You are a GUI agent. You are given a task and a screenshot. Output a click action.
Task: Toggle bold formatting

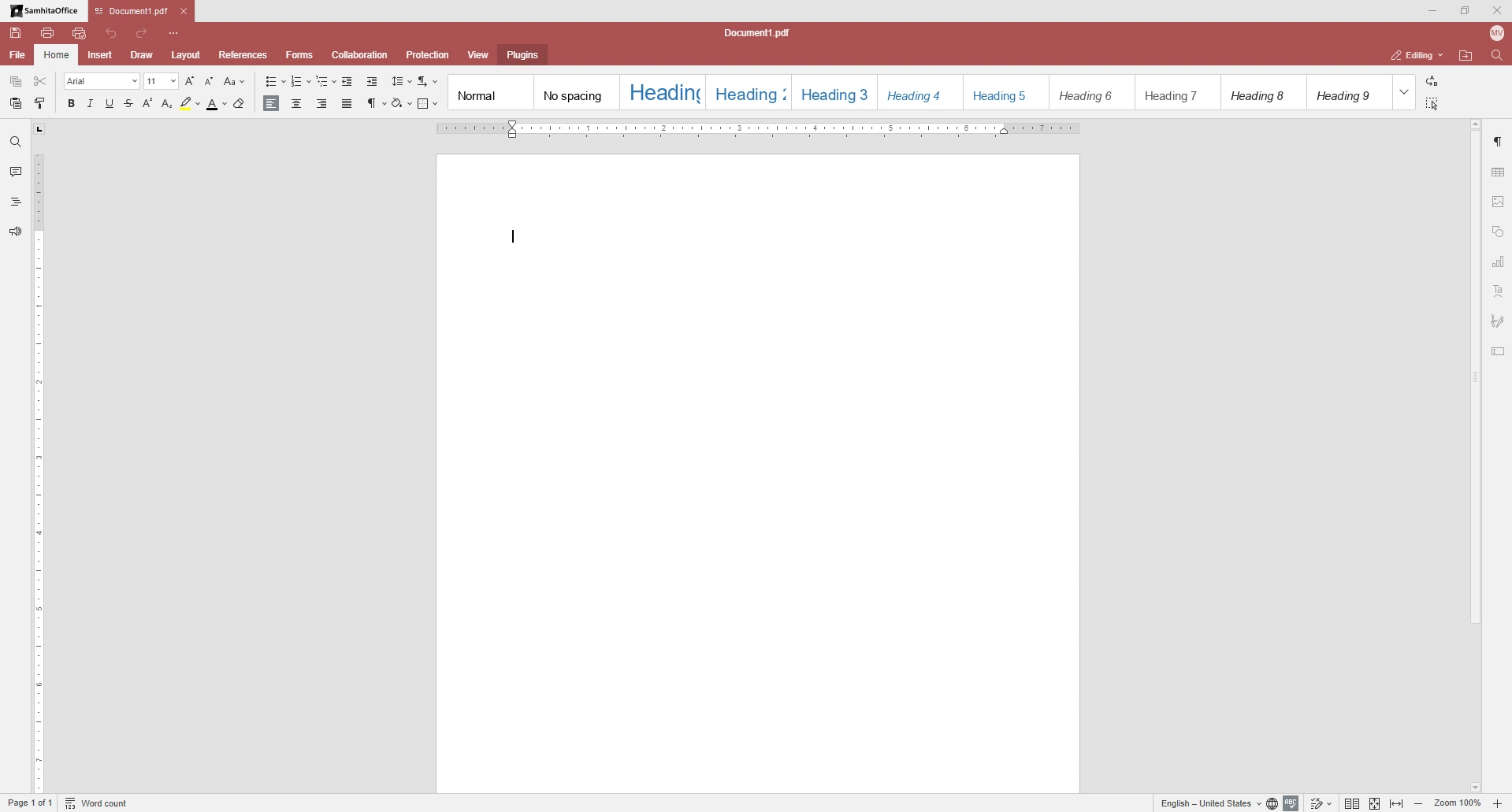(71, 104)
